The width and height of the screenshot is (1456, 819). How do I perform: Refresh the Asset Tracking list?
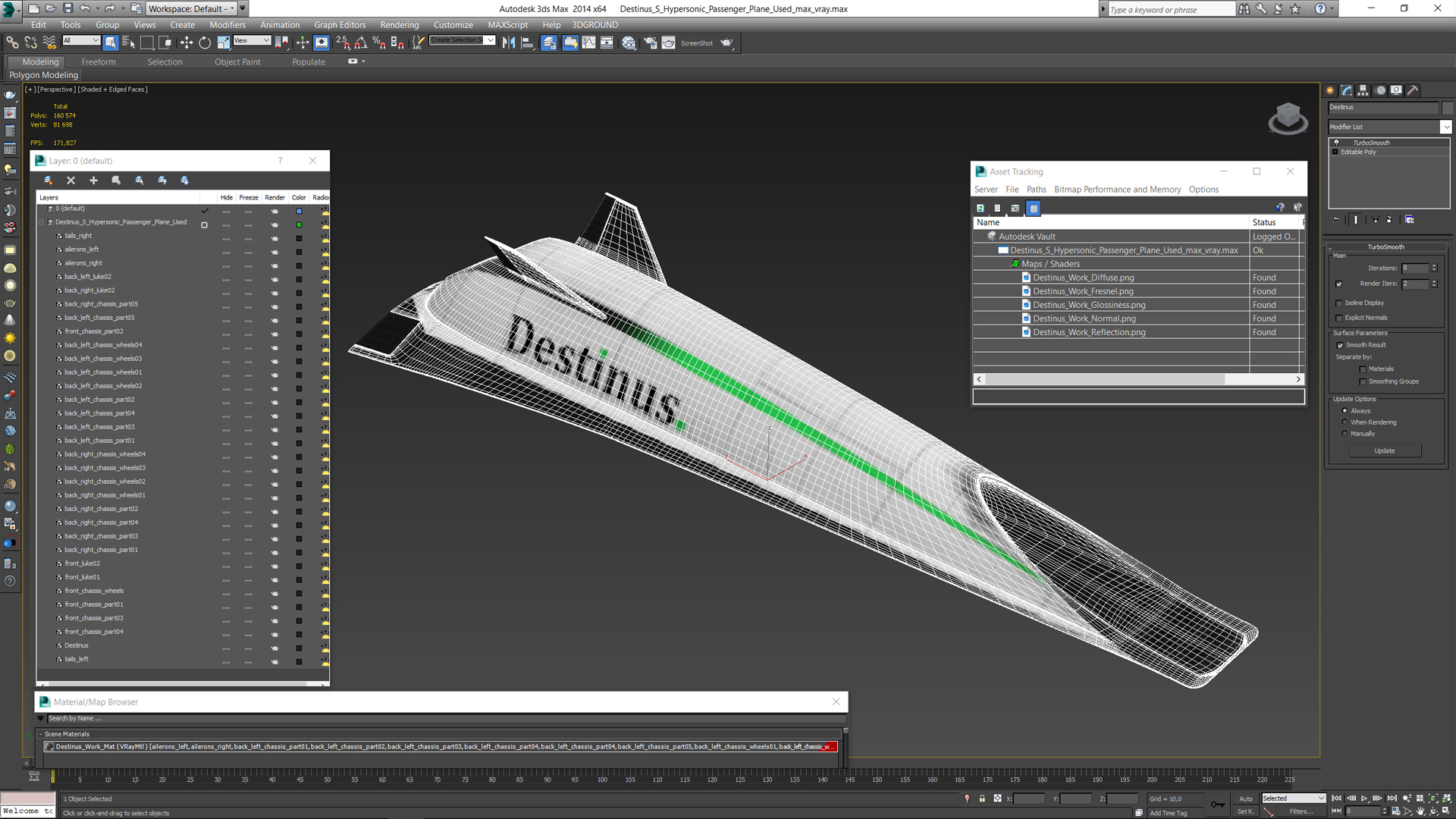[981, 209]
